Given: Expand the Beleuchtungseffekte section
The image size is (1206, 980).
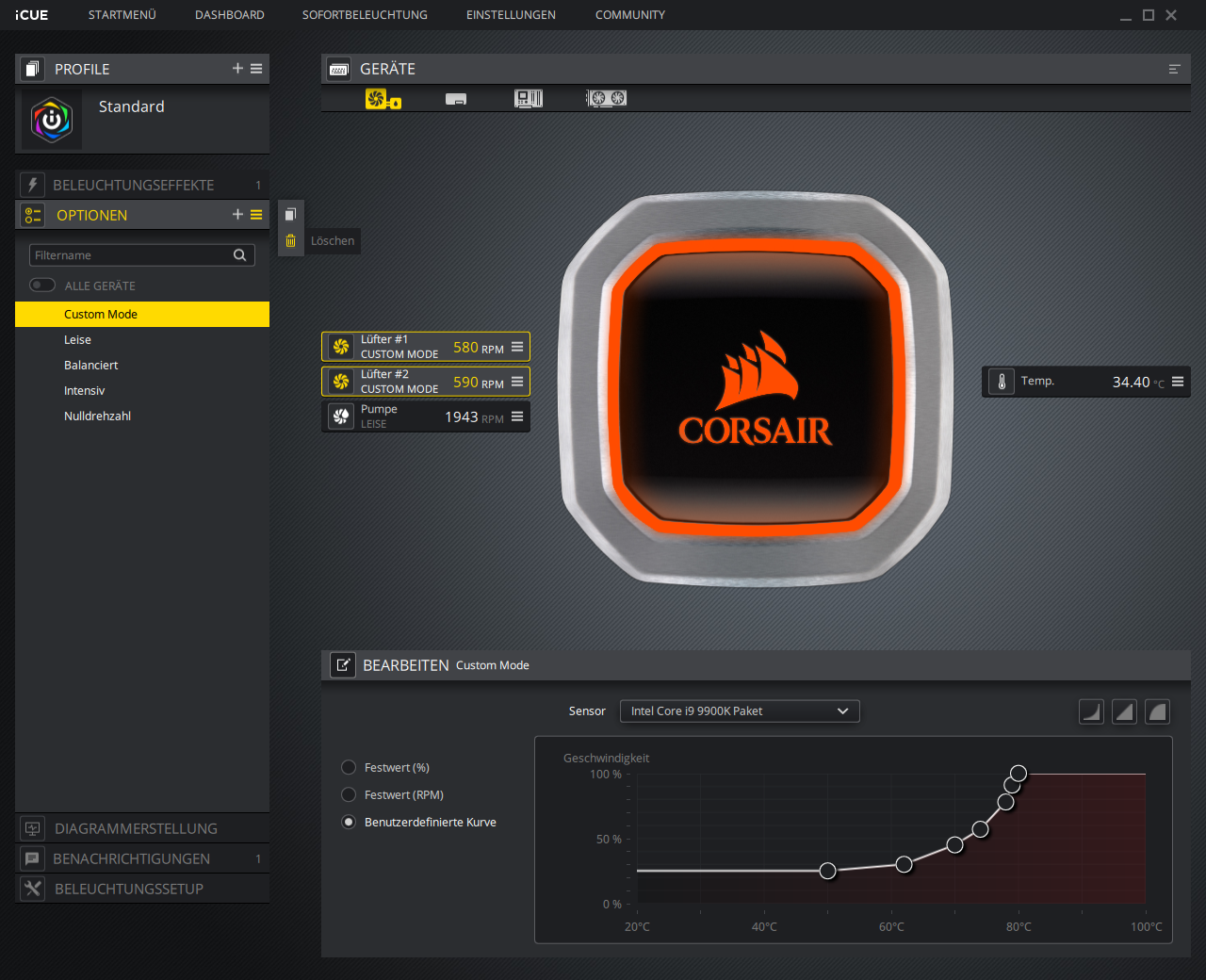Looking at the screenshot, I should tap(142, 185).
